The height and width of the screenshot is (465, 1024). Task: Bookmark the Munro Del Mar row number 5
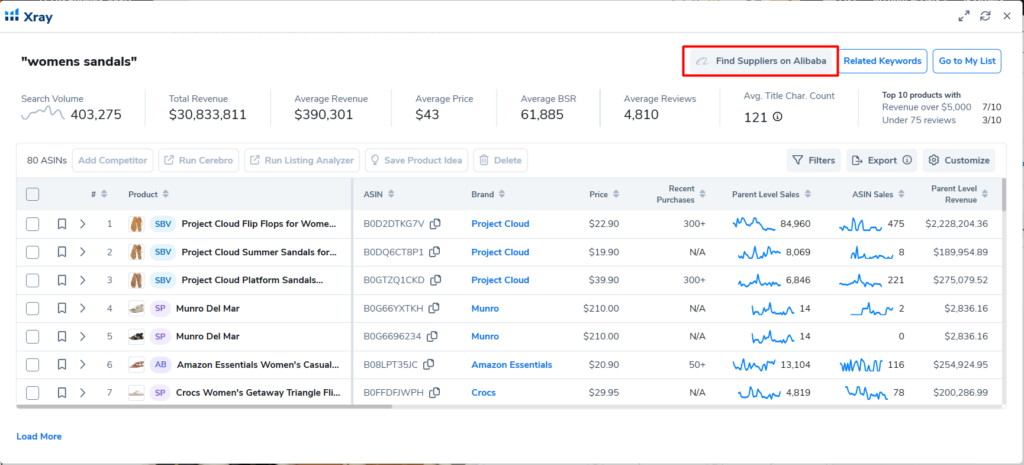pos(62,336)
